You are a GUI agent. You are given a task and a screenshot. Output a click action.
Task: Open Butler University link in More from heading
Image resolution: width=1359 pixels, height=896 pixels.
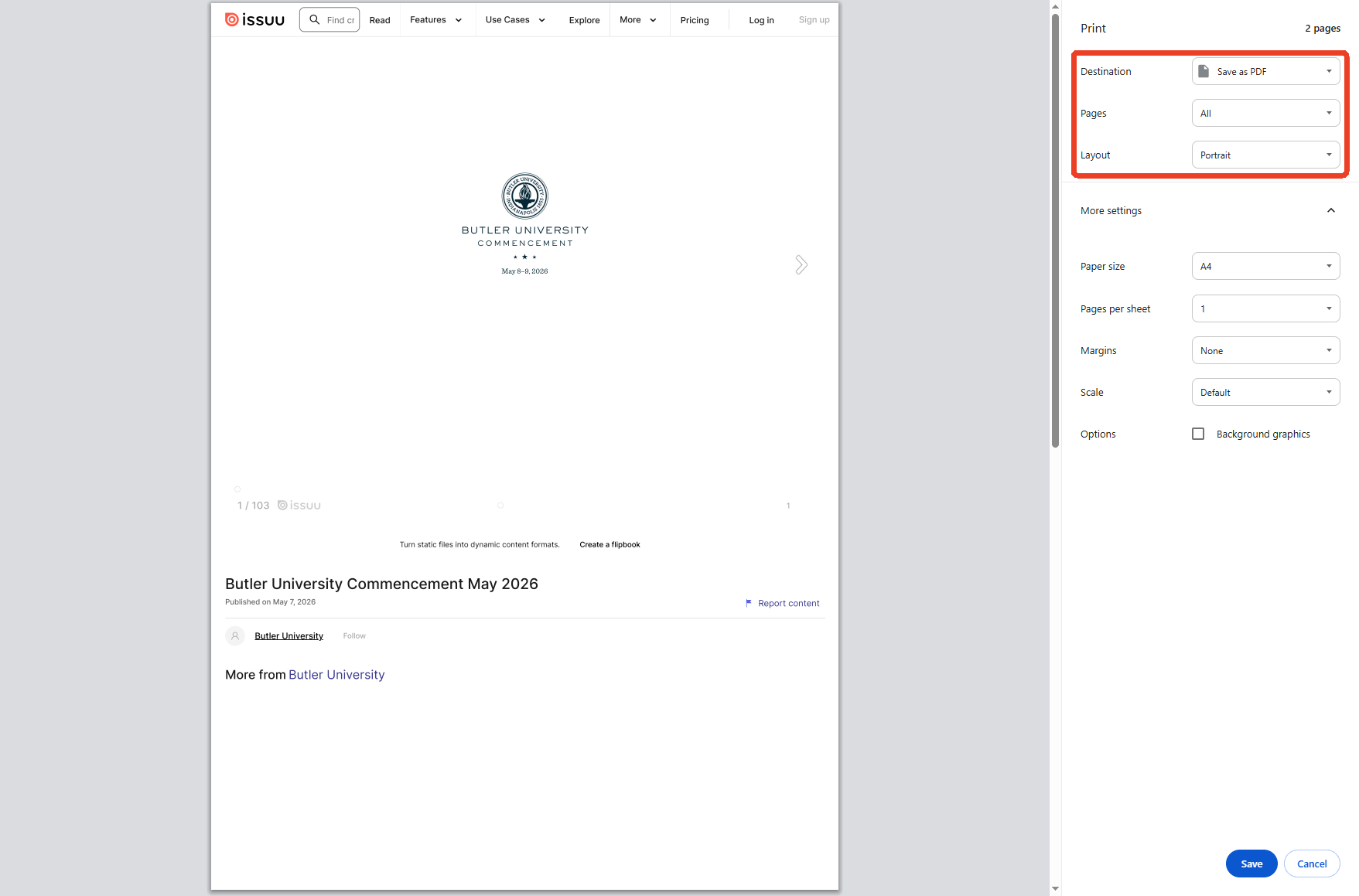(x=336, y=675)
